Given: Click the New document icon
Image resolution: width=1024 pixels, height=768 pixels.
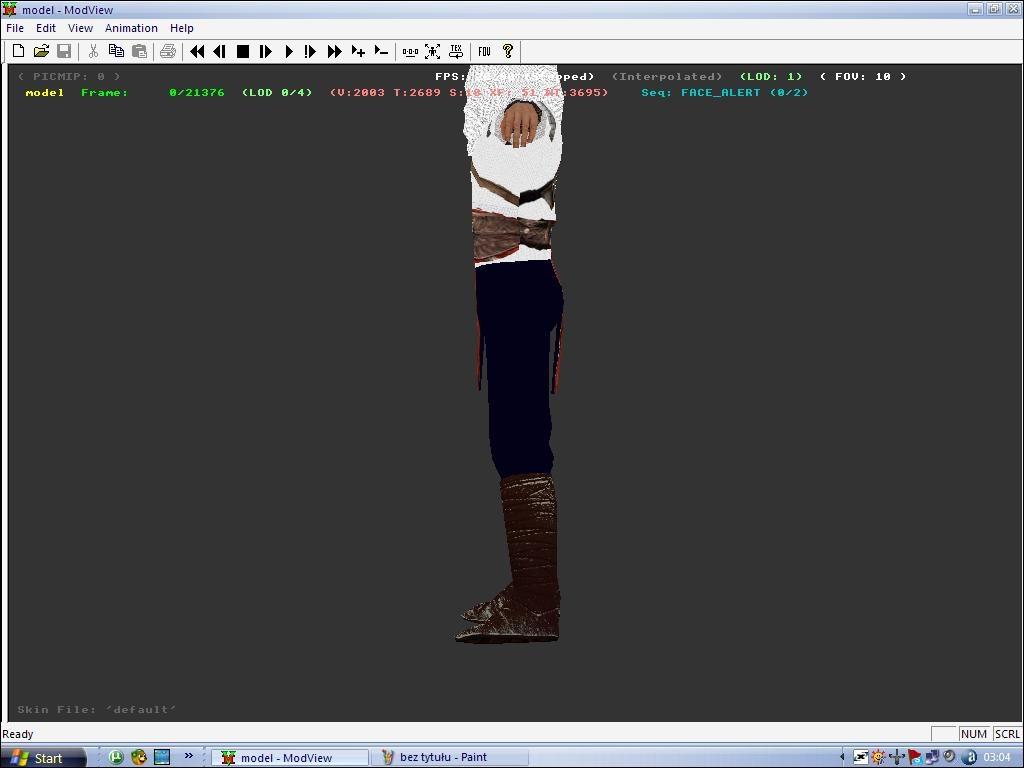Looking at the screenshot, I should [x=18, y=51].
